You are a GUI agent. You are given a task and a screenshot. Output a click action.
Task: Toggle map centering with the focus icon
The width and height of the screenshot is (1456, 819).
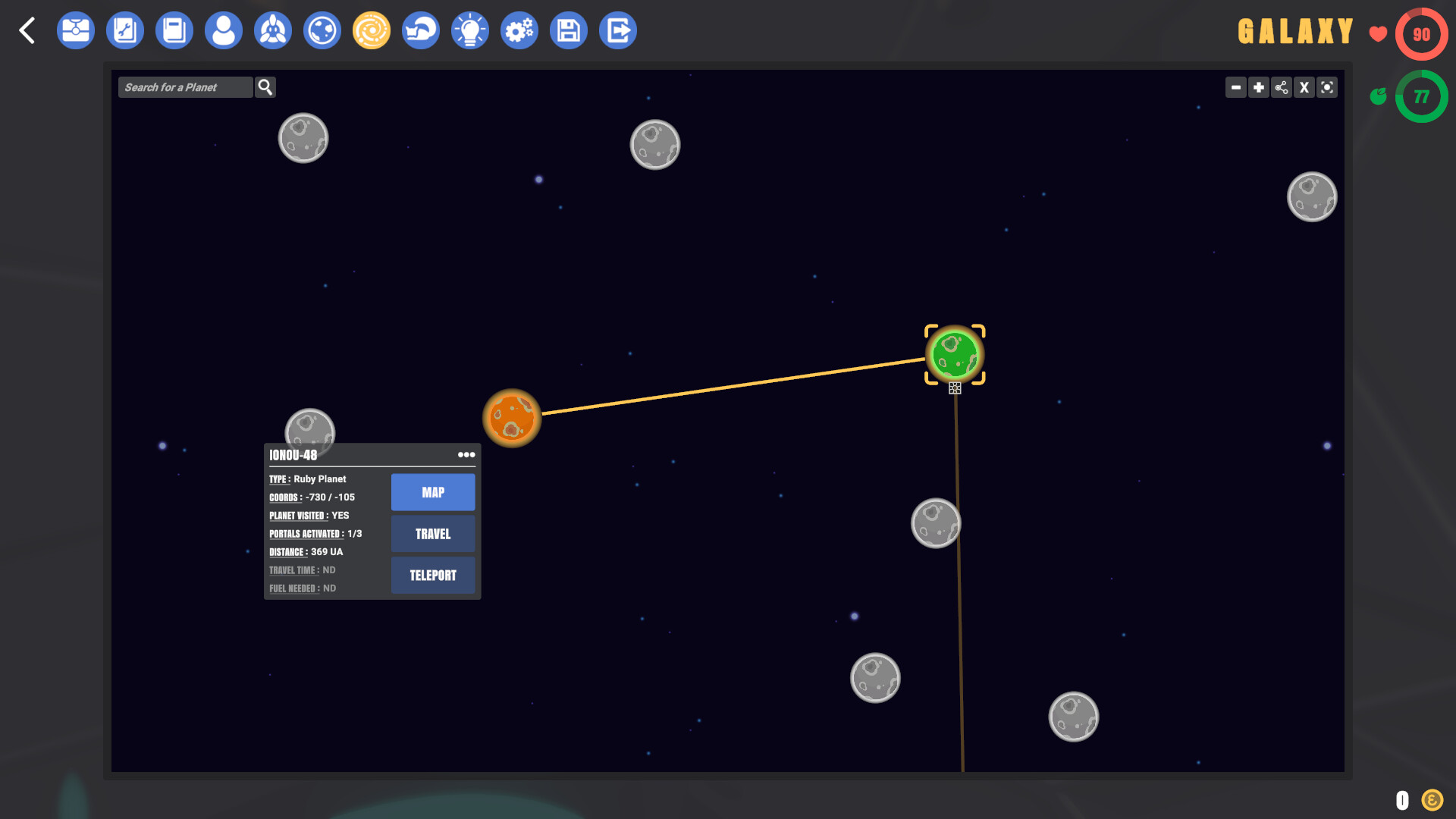point(1328,87)
